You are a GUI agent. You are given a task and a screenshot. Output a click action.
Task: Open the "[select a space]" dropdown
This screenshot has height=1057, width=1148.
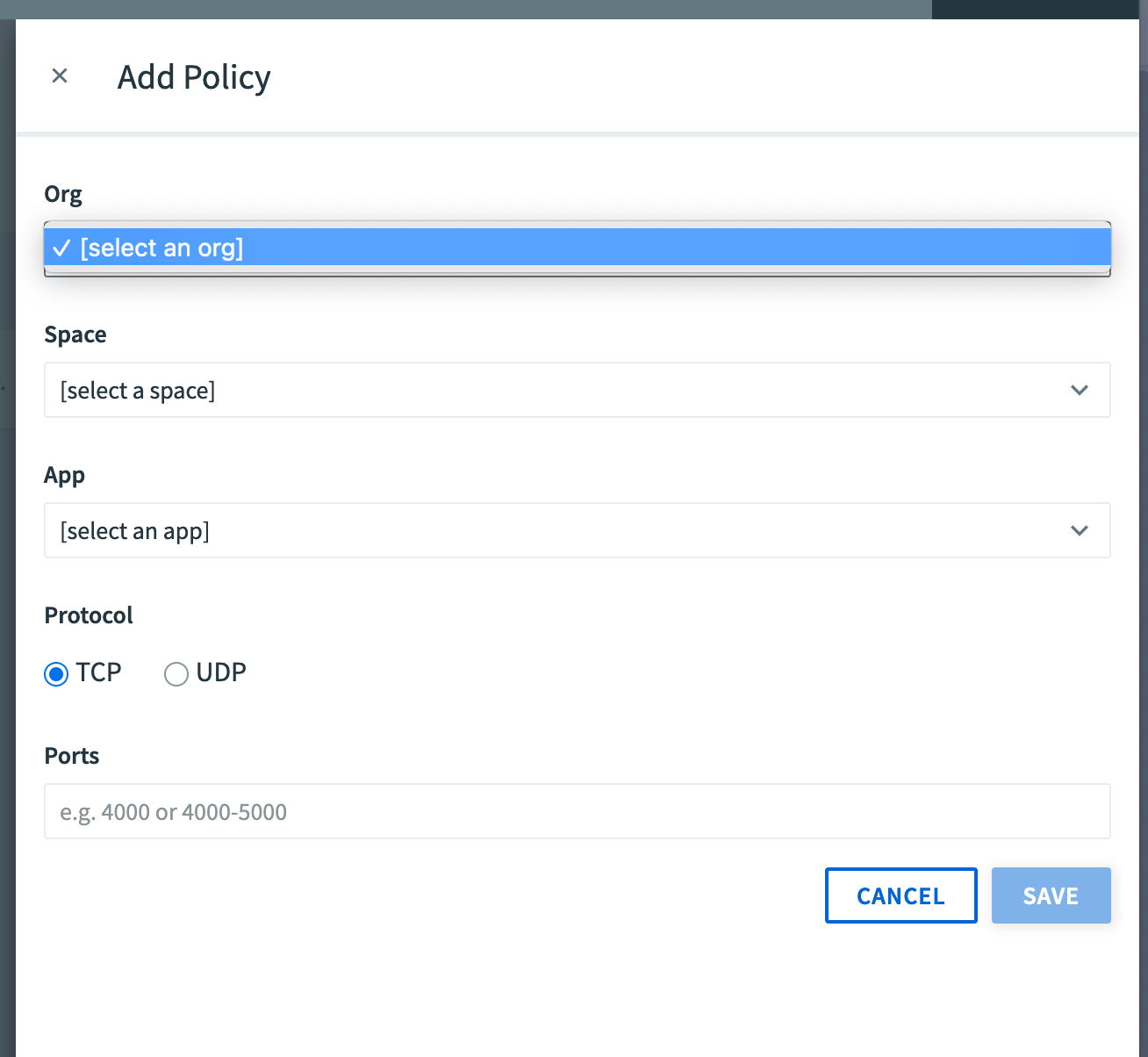click(562, 390)
